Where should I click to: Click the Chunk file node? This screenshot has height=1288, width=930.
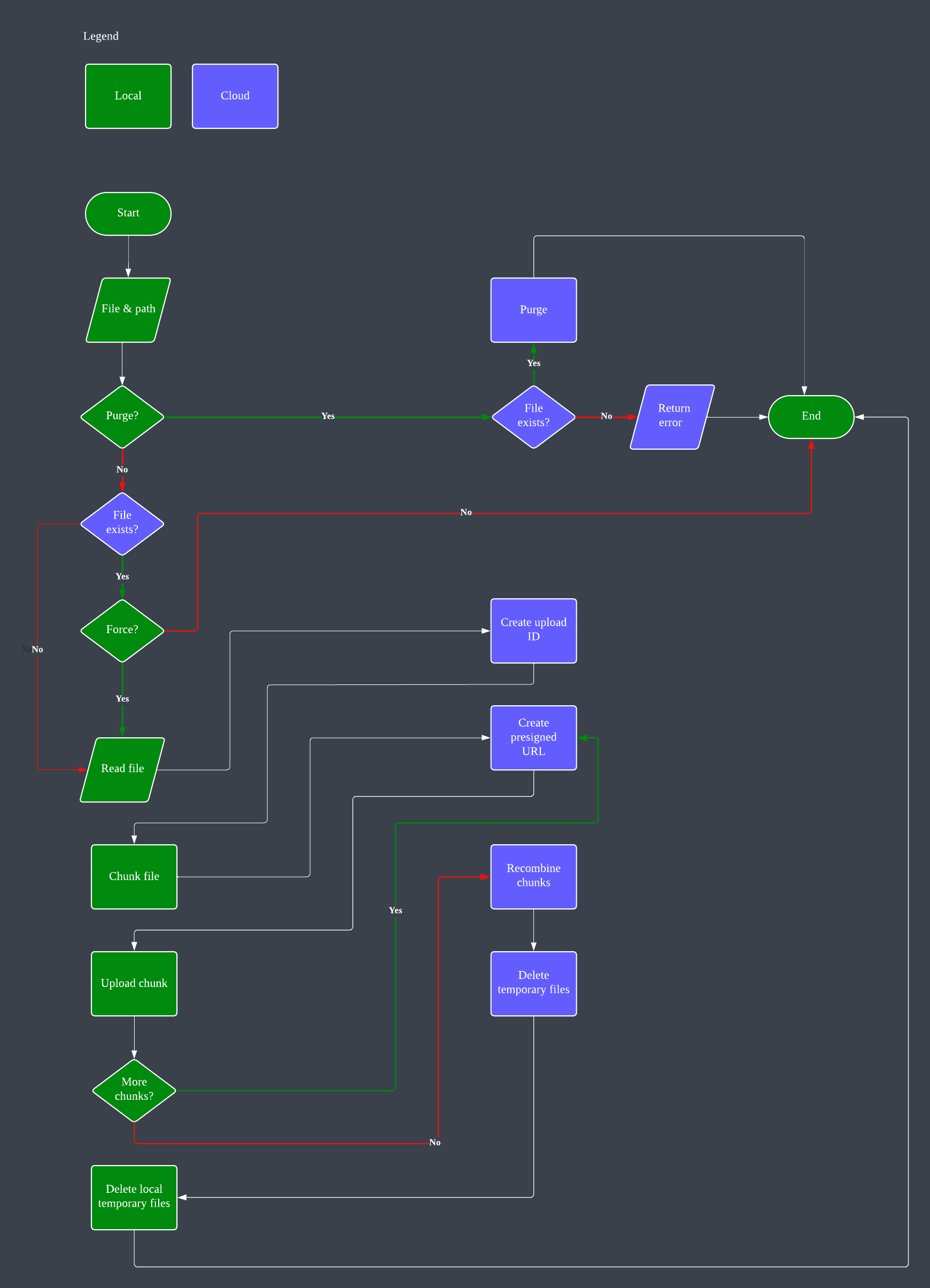coord(134,876)
